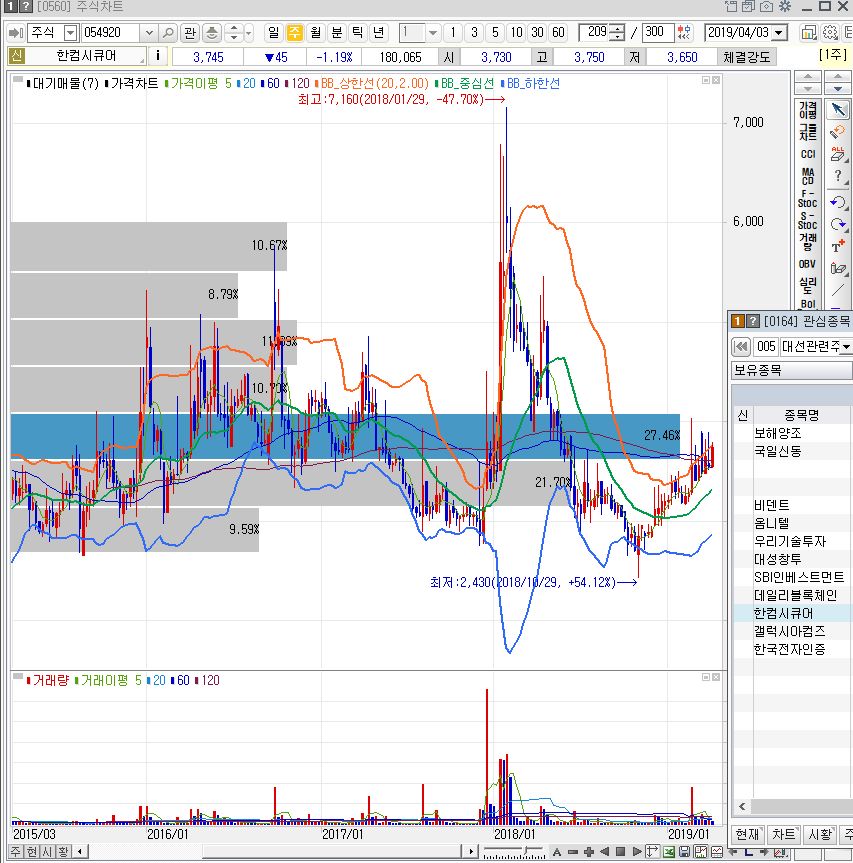Click the pencil and eraser tool icon
This screenshot has width=853, height=863.
(838, 269)
